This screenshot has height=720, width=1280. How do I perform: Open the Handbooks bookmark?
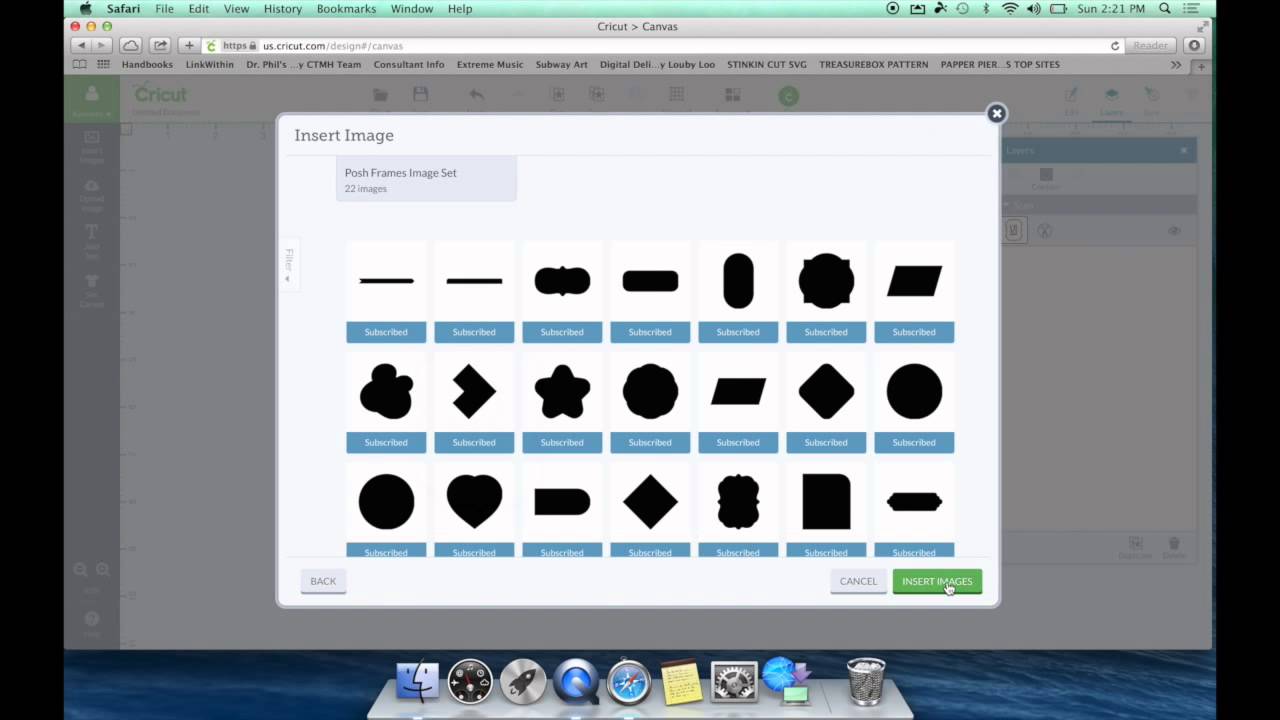[x=147, y=64]
